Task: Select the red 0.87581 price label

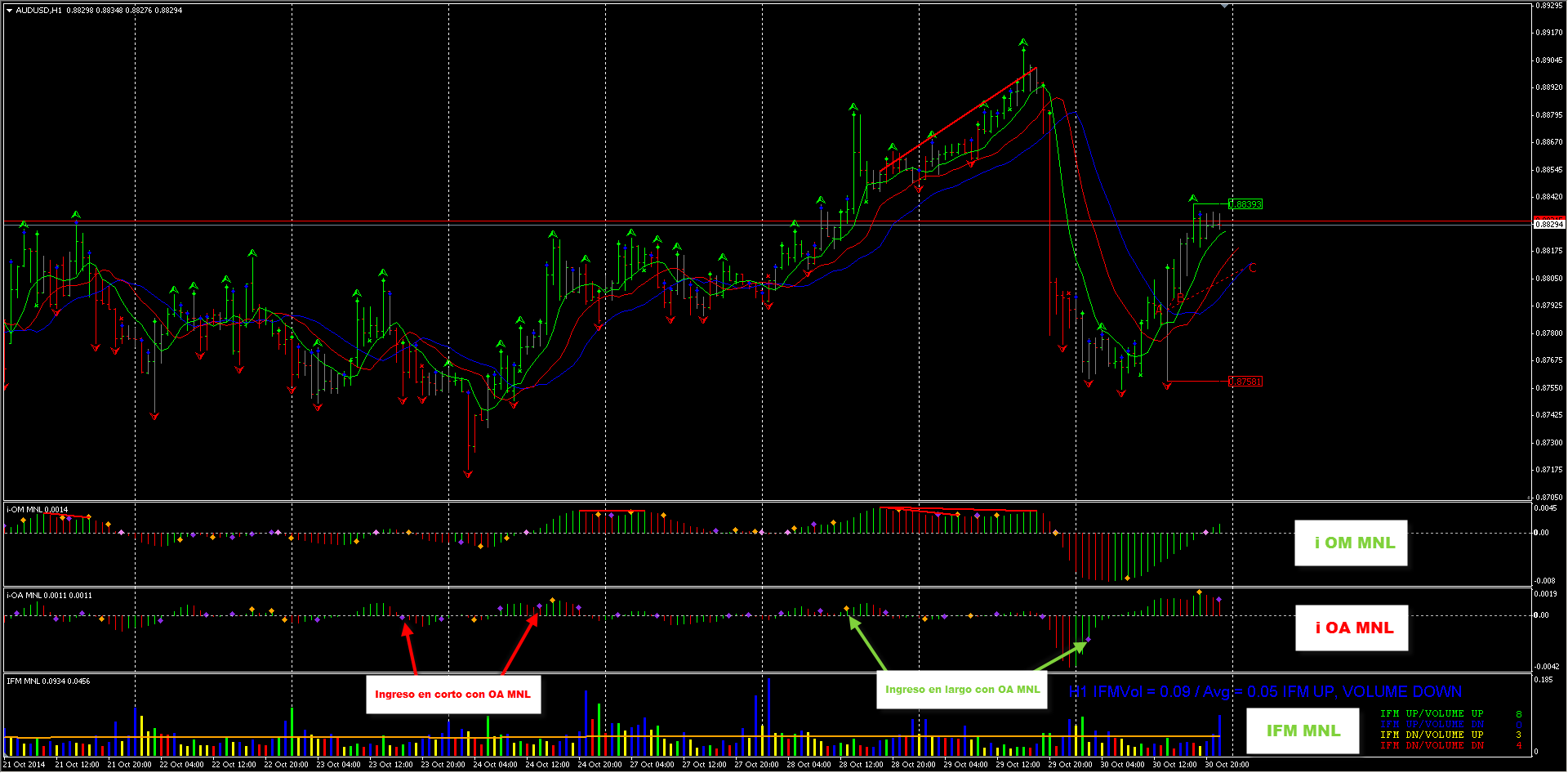Action: [1245, 382]
